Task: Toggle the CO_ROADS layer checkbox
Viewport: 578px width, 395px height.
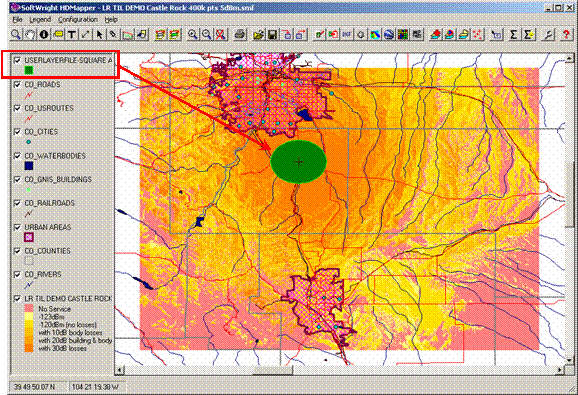Action: coord(17,85)
